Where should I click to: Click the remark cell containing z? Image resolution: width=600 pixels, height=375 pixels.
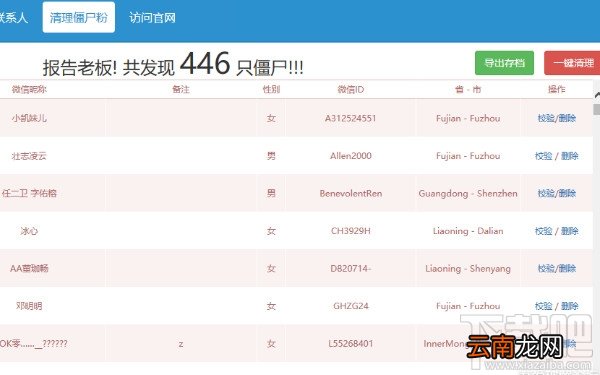pyautogui.click(x=181, y=344)
